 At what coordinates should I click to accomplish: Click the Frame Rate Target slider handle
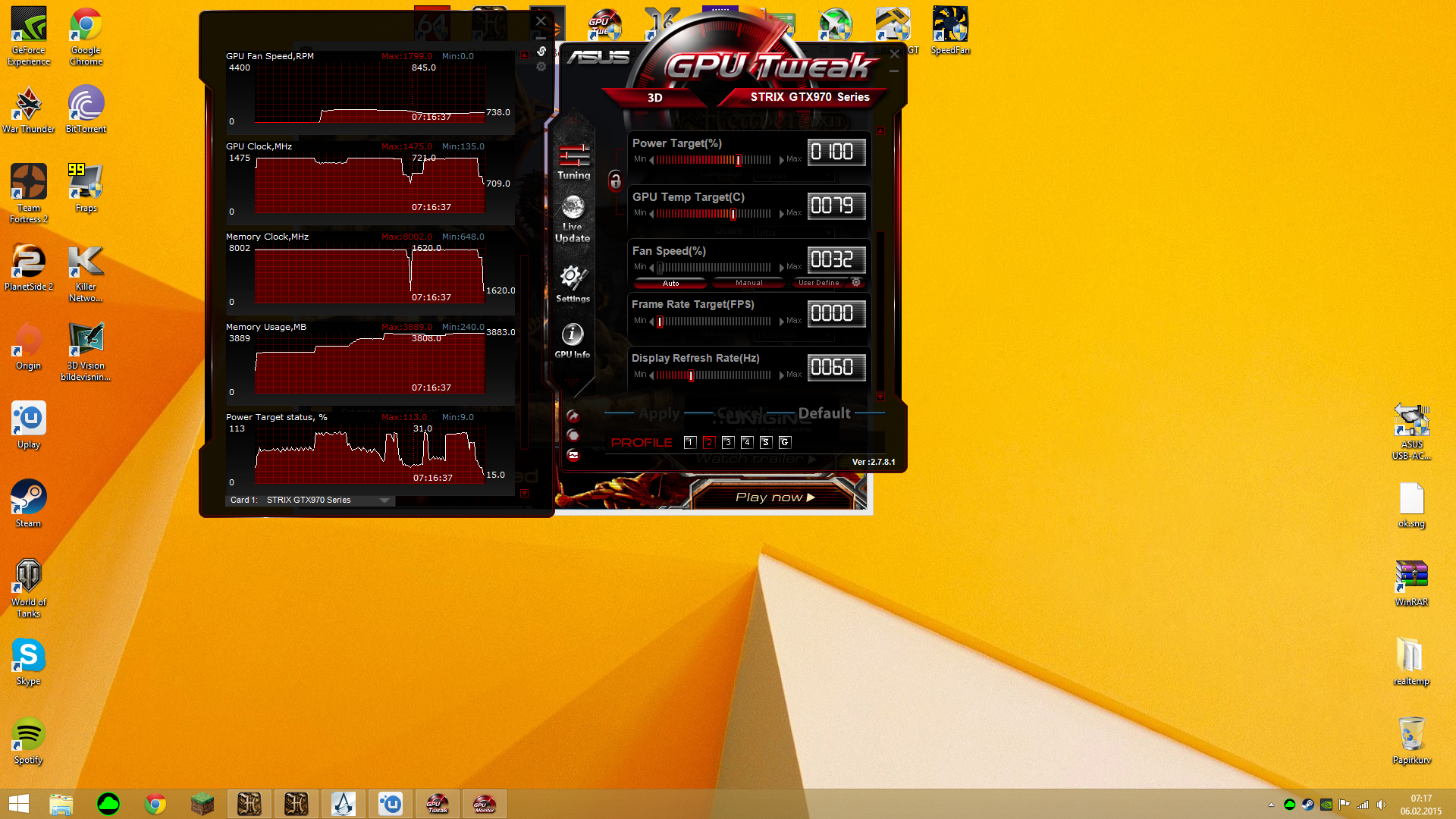[x=660, y=322]
